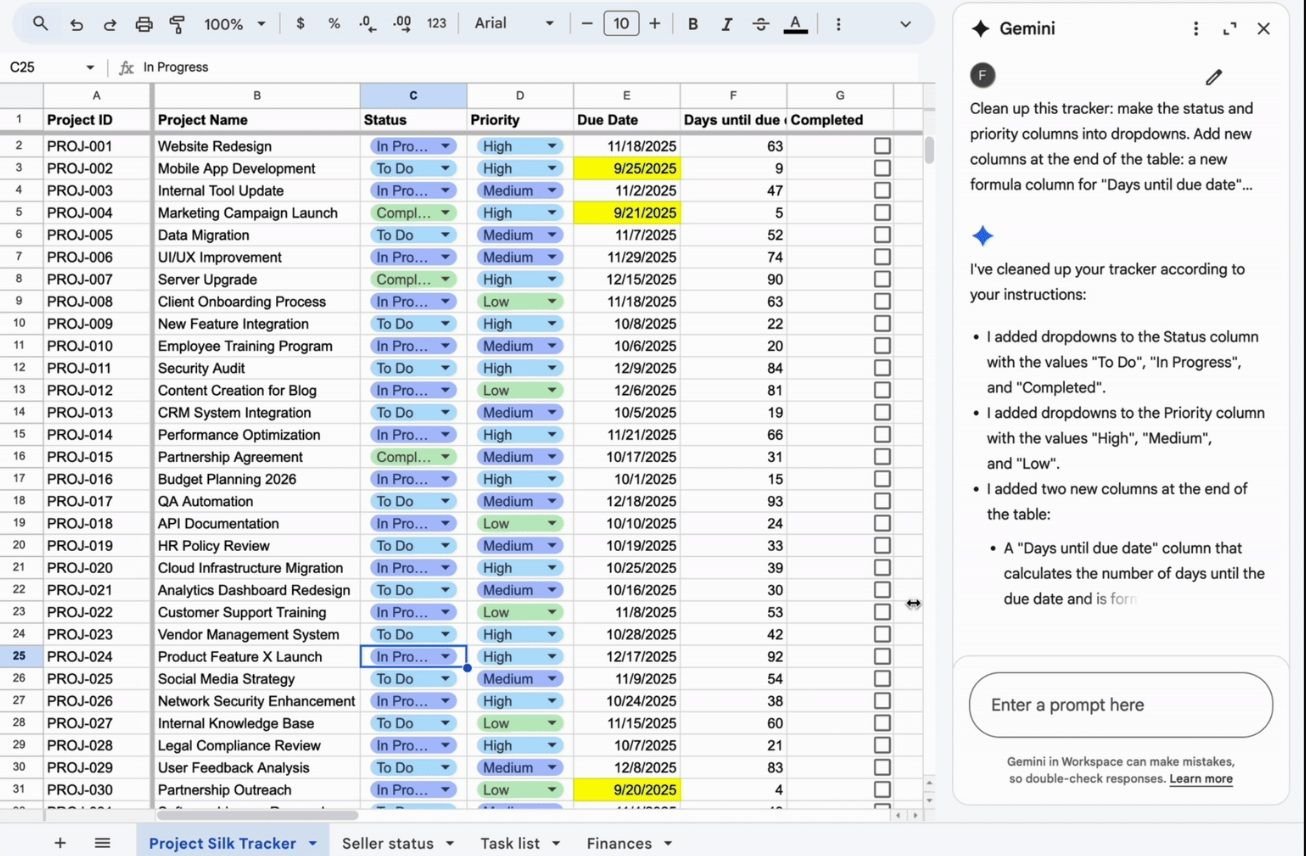
Task: Toggle bold text formatting
Action: click(x=692, y=23)
